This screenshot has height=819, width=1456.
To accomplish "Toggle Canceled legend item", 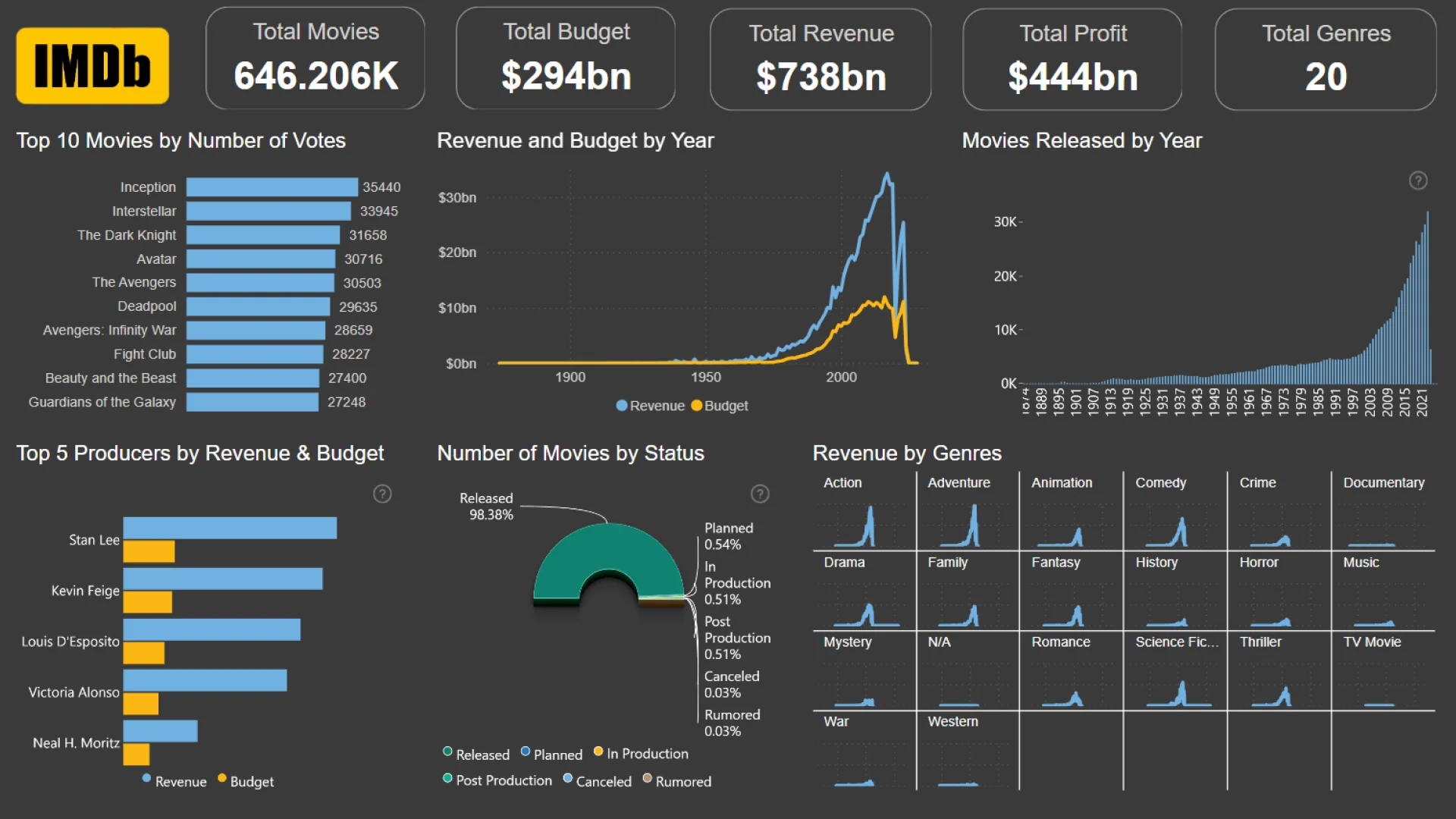I will [x=597, y=780].
